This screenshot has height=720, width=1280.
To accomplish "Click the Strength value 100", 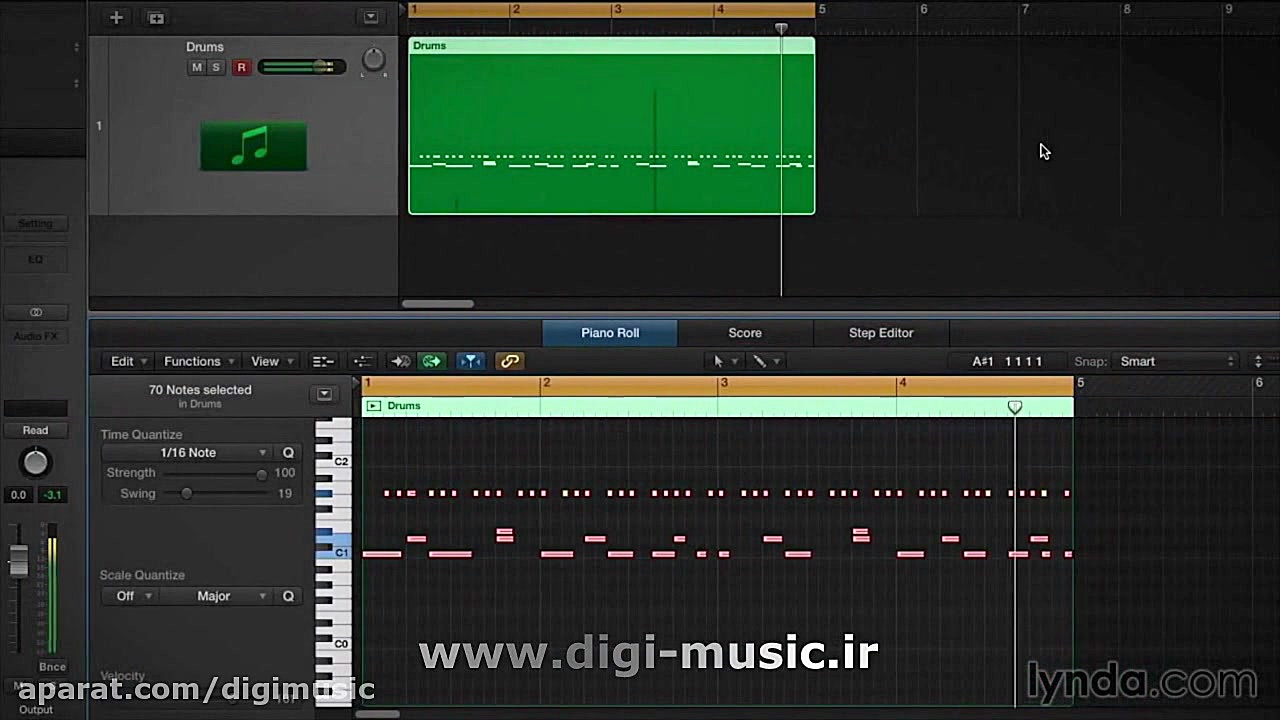I will (x=285, y=473).
